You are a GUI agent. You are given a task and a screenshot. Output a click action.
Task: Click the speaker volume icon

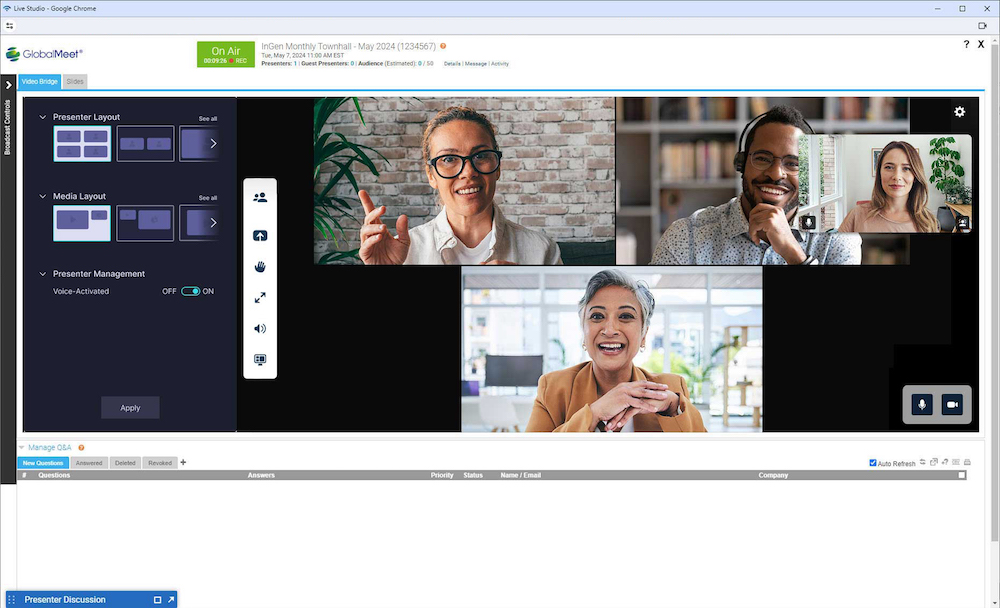coord(260,328)
